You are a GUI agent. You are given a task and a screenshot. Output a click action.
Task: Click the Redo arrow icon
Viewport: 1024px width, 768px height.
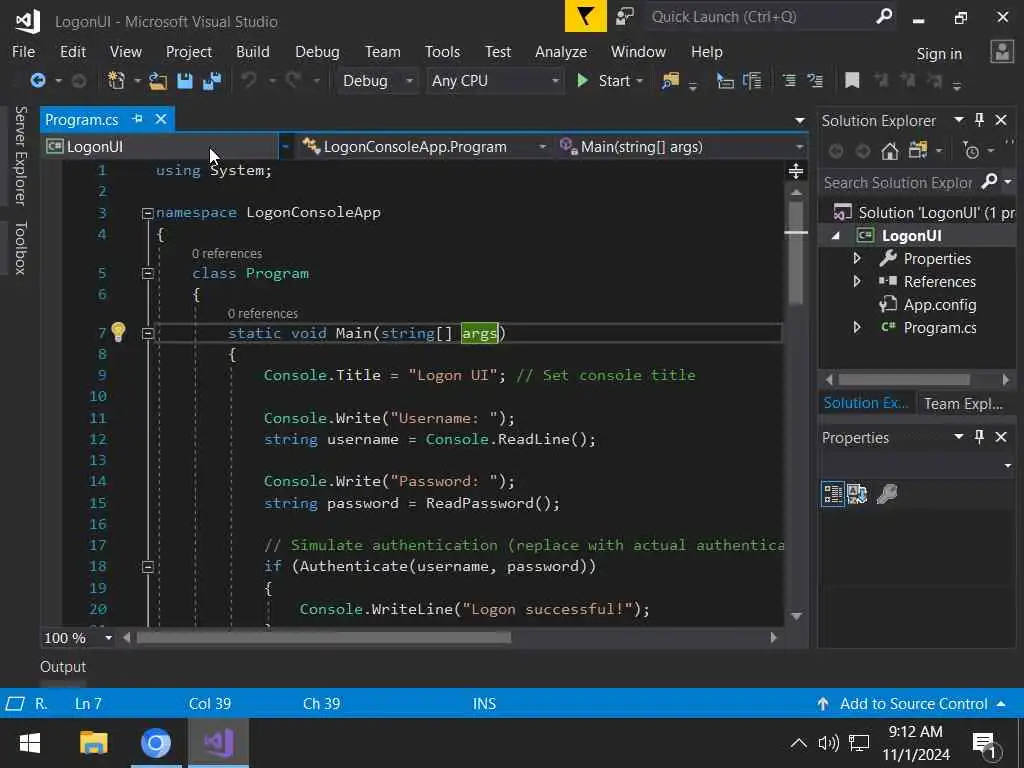coord(293,80)
